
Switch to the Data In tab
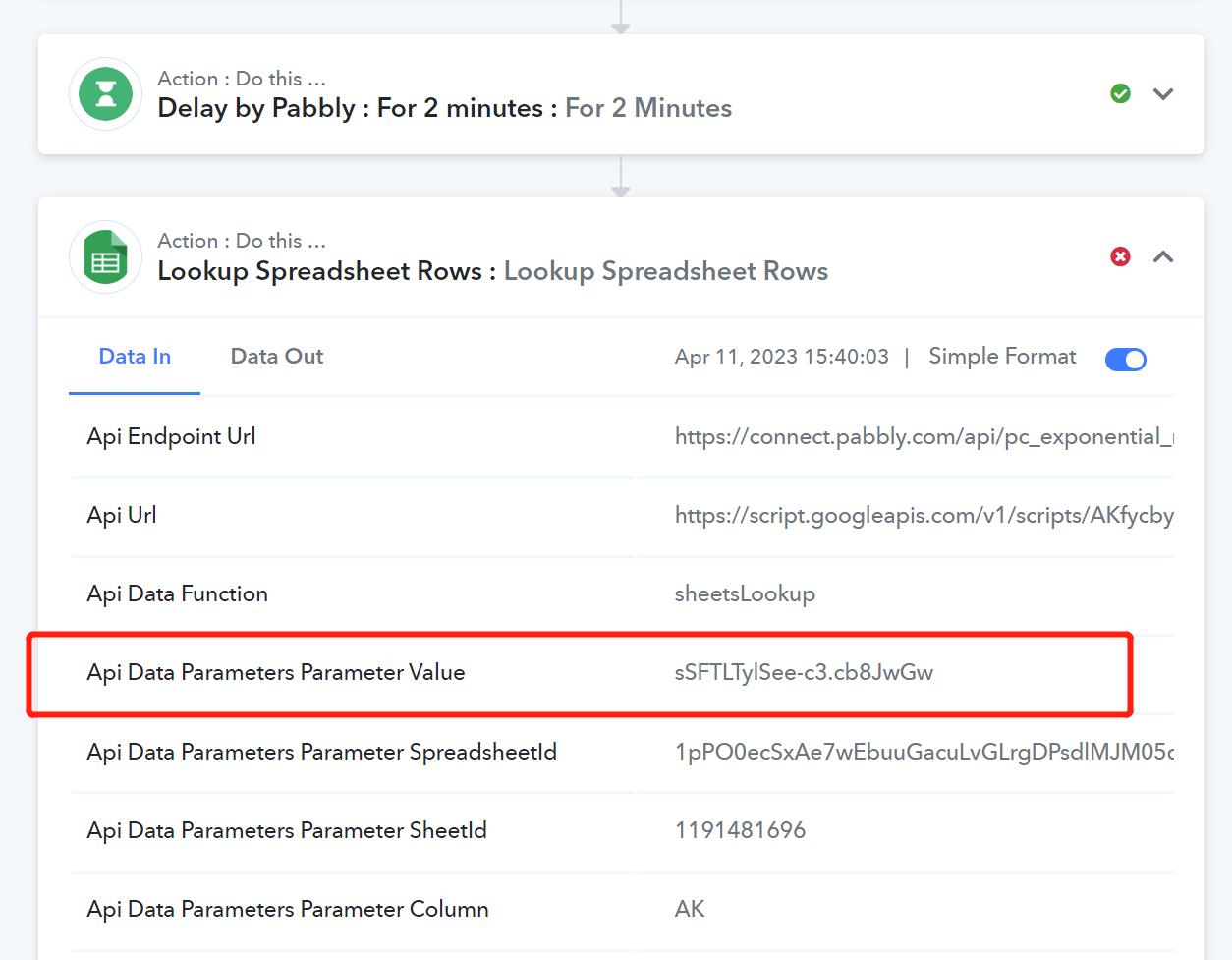click(135, 357)
